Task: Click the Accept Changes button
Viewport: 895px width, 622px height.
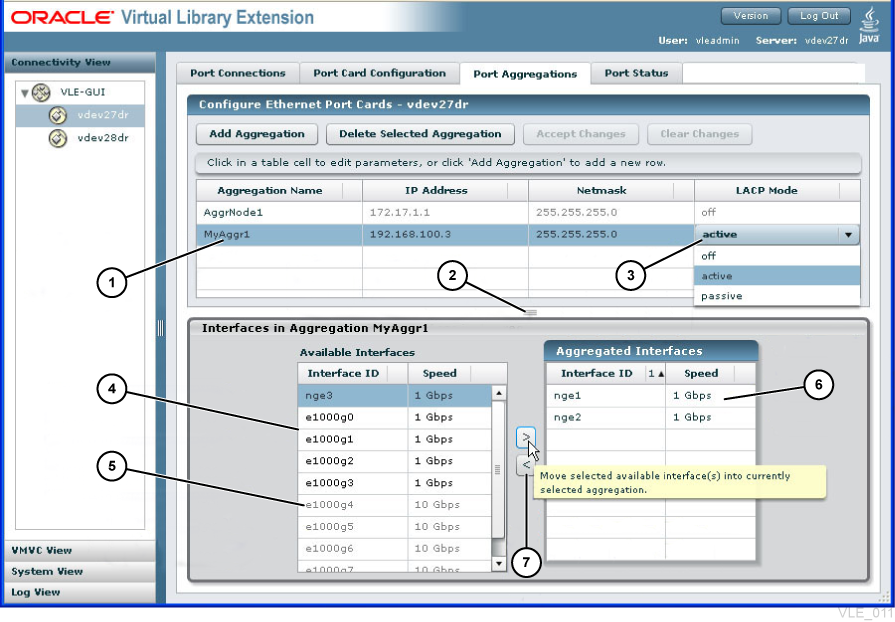Action: [580, 134]
